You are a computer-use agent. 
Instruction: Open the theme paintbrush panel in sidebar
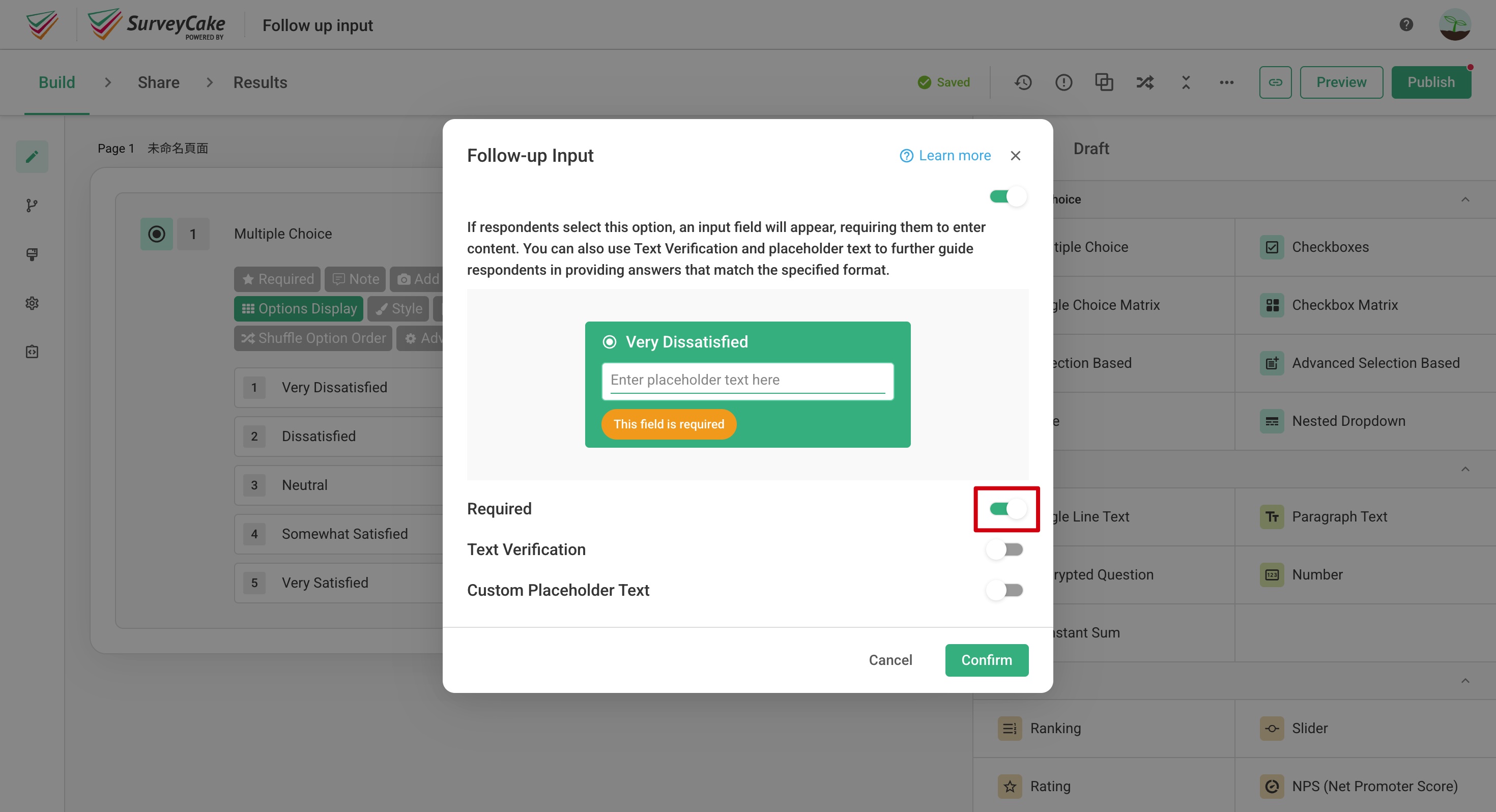pos(32,255)
